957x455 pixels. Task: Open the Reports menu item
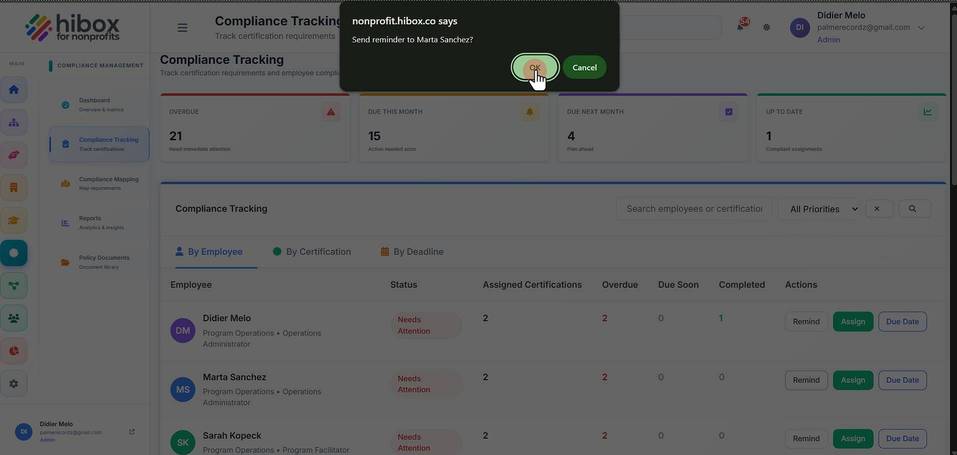(x=99, y=223)
